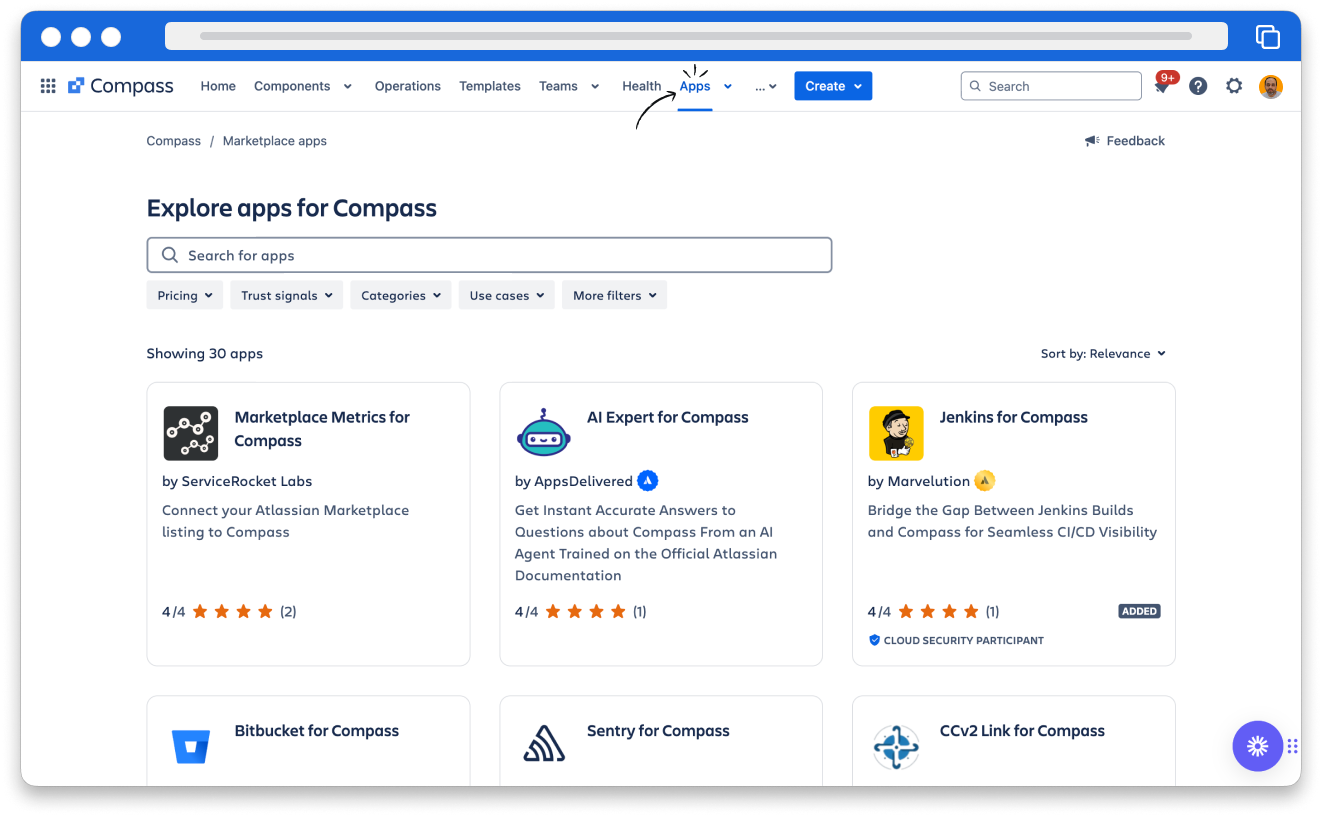The width and height of the screenshot is (1322, 817).
Task: Click the ADDED badge on Jenkins card
Action: click(1139, 611)
